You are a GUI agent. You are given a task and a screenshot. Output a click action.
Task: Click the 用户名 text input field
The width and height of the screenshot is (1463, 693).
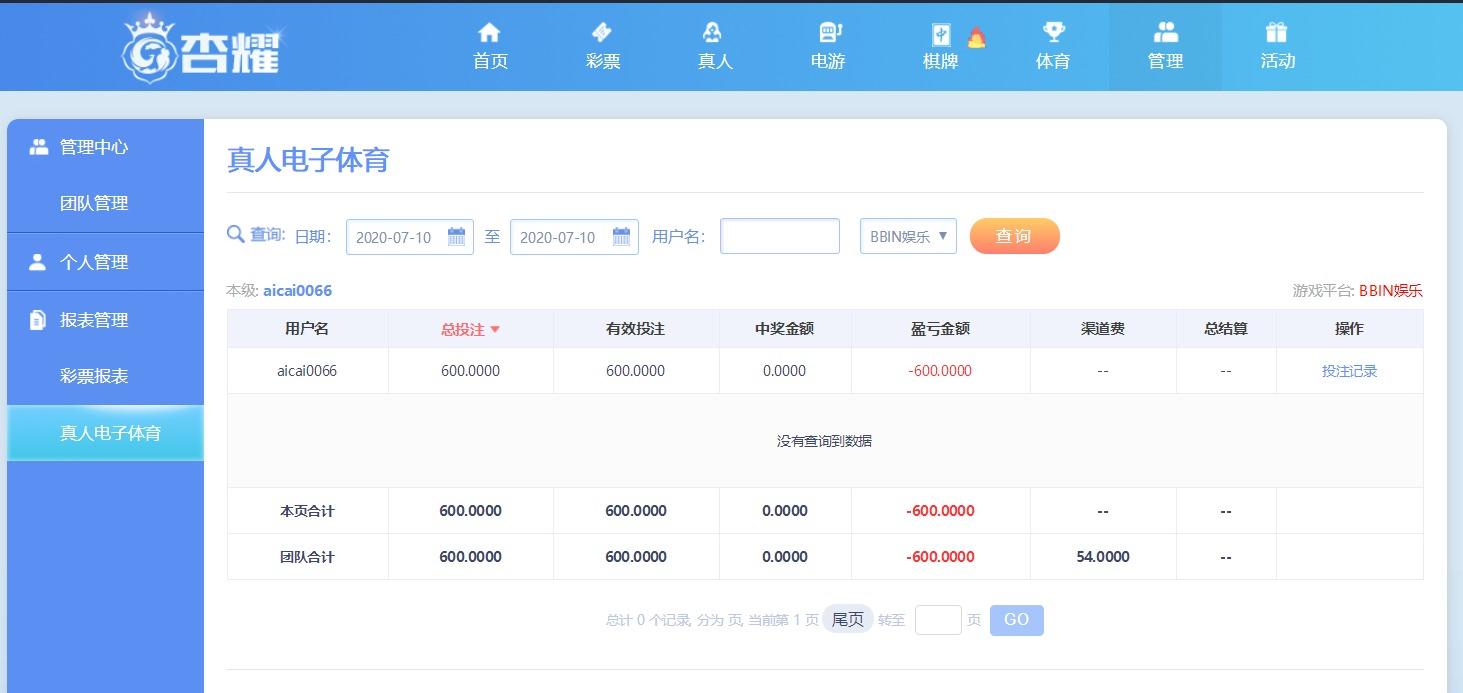pos(780,237)
